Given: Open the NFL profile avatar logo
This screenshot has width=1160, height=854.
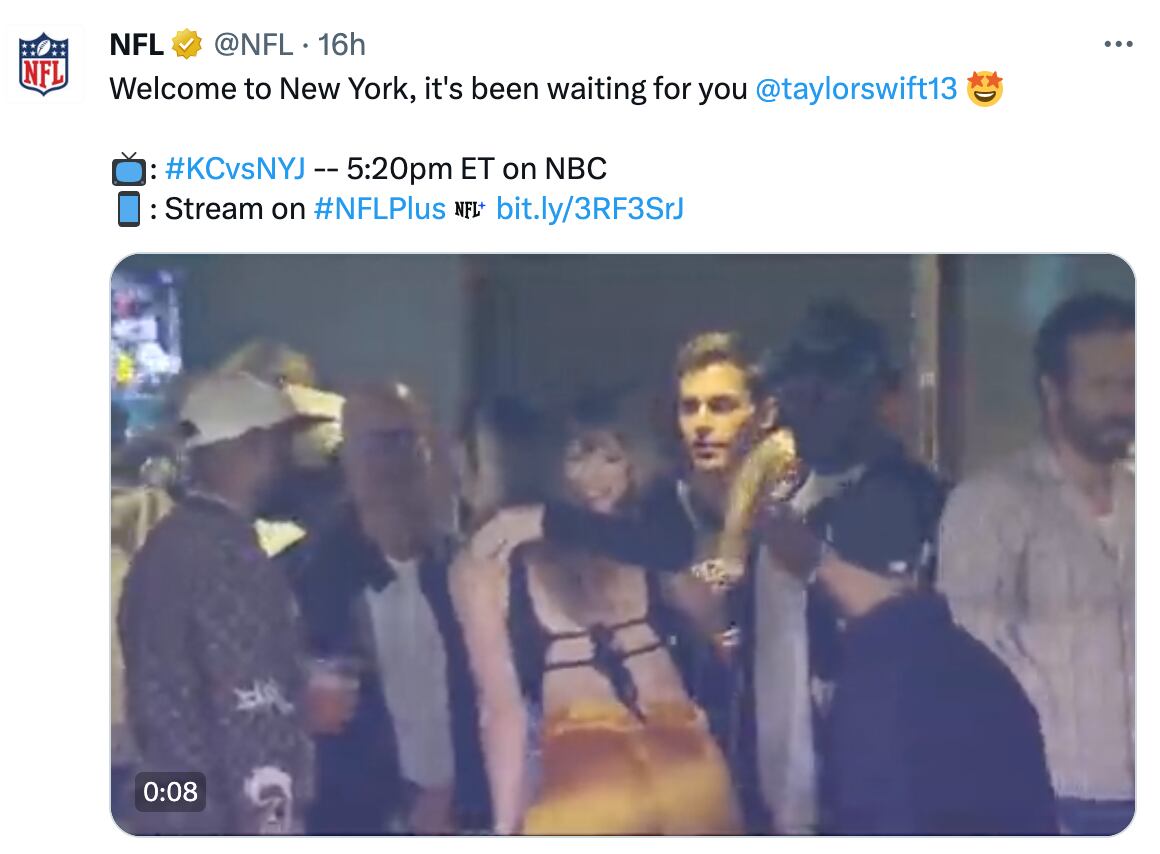Looking at the screenshot, I should [x=43, y=65].
